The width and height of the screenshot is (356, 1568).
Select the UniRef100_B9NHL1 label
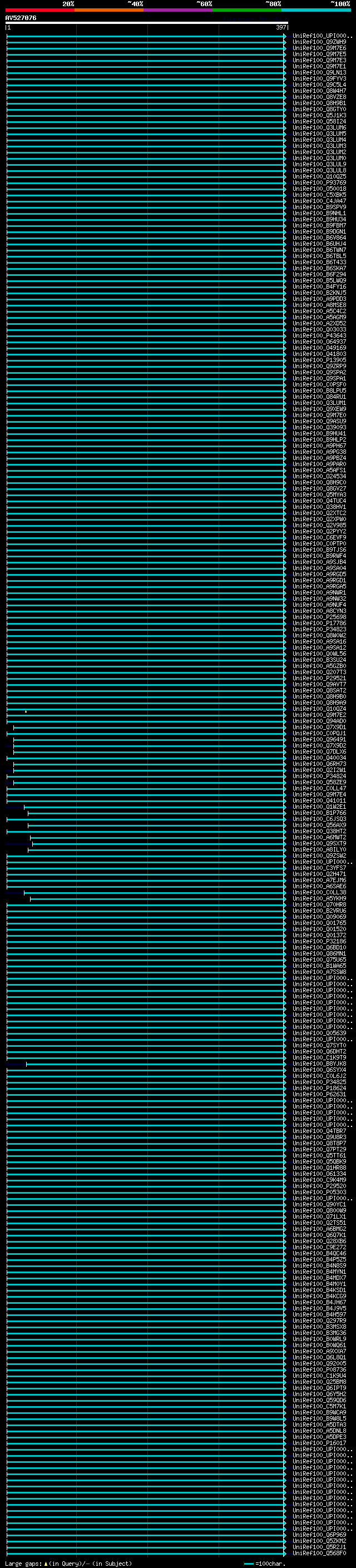319,213
